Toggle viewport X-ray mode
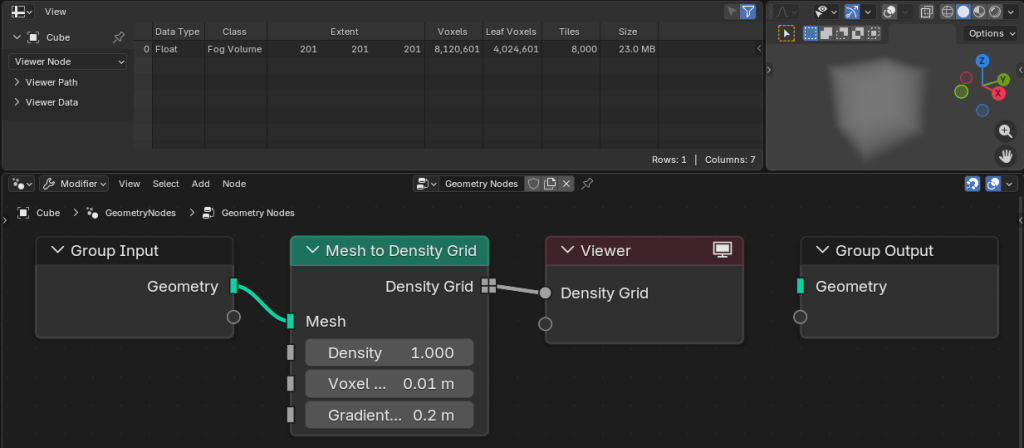This screenshot has height=448, width=1024. click(927, 12)
